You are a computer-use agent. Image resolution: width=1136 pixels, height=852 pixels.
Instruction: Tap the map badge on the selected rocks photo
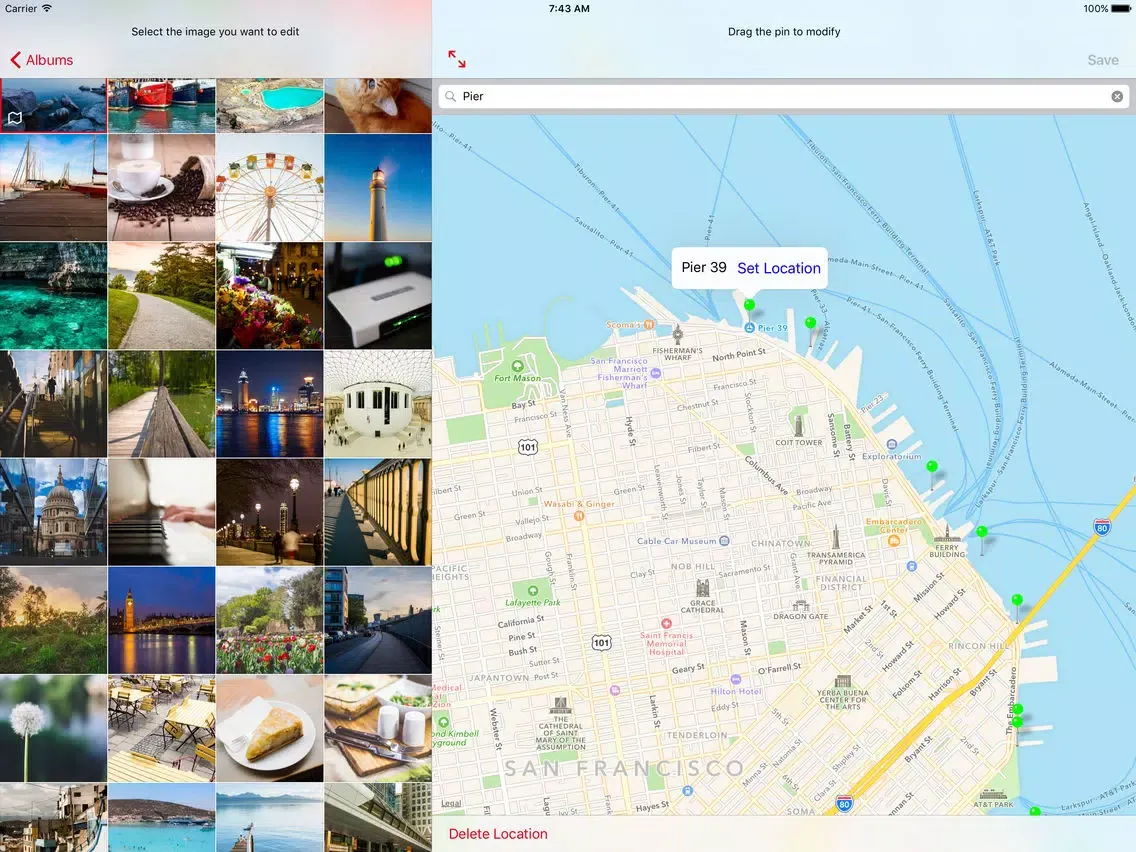tap(14, 117)
